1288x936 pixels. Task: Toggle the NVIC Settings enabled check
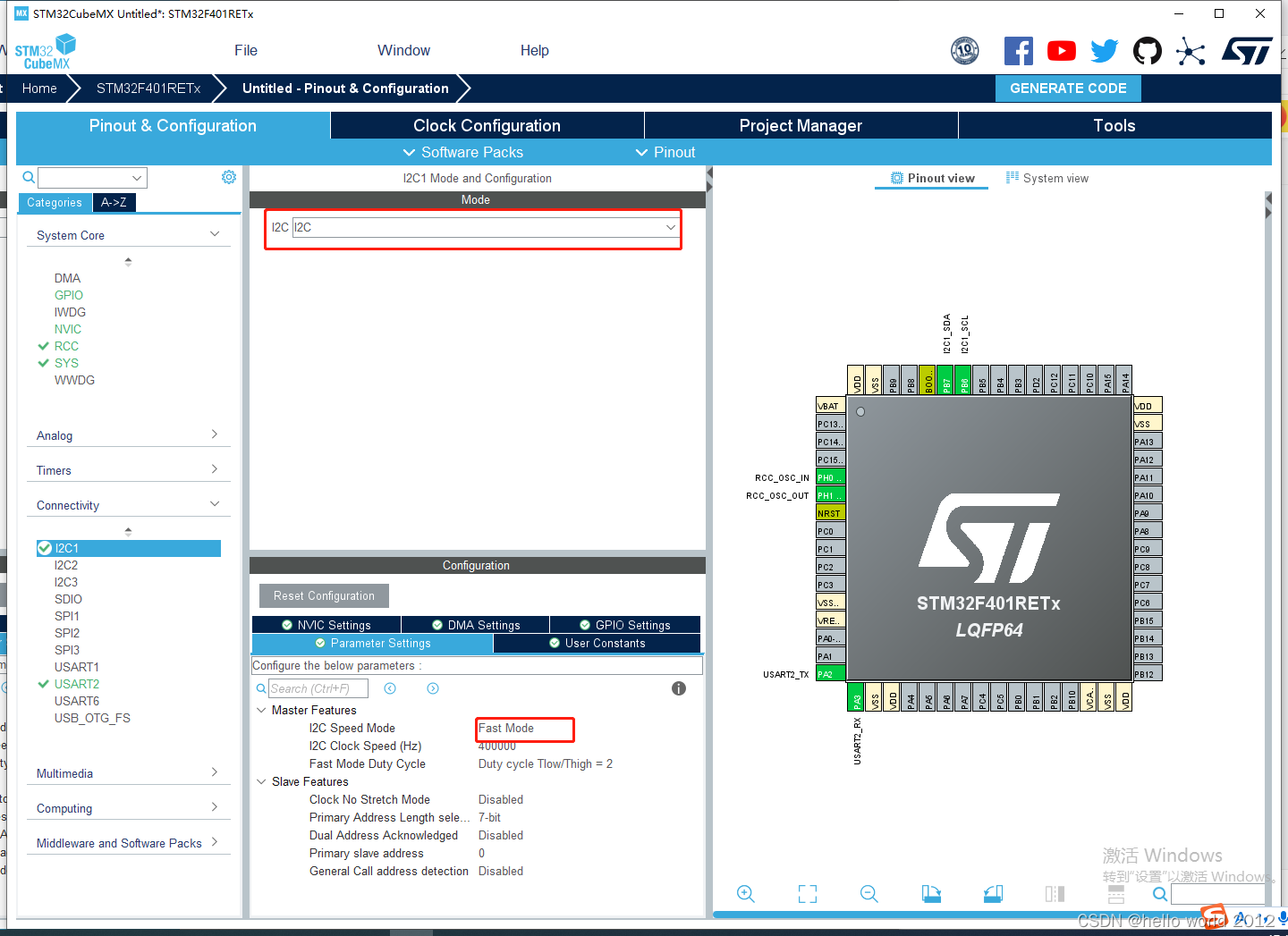[286, 624]
